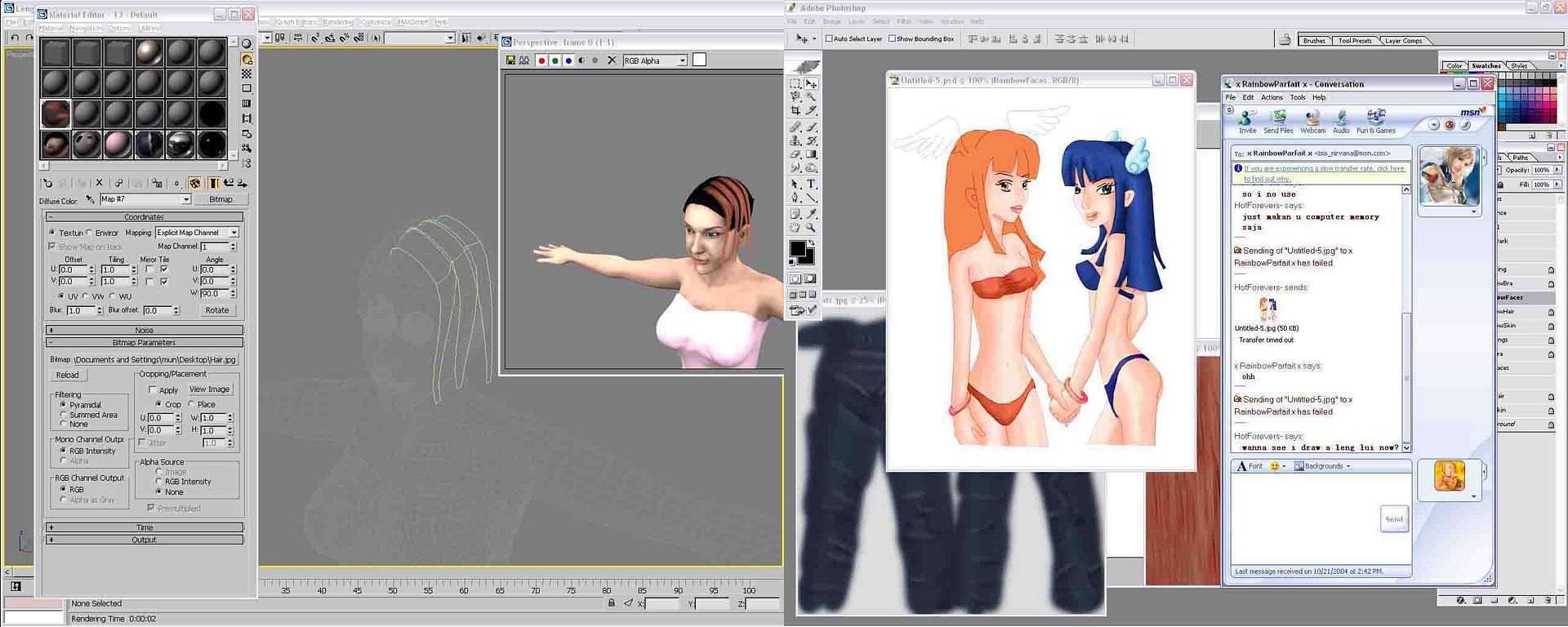Click the View Image button
The height and width of the screenshot is (627, 1568).
tap(210, 389)
